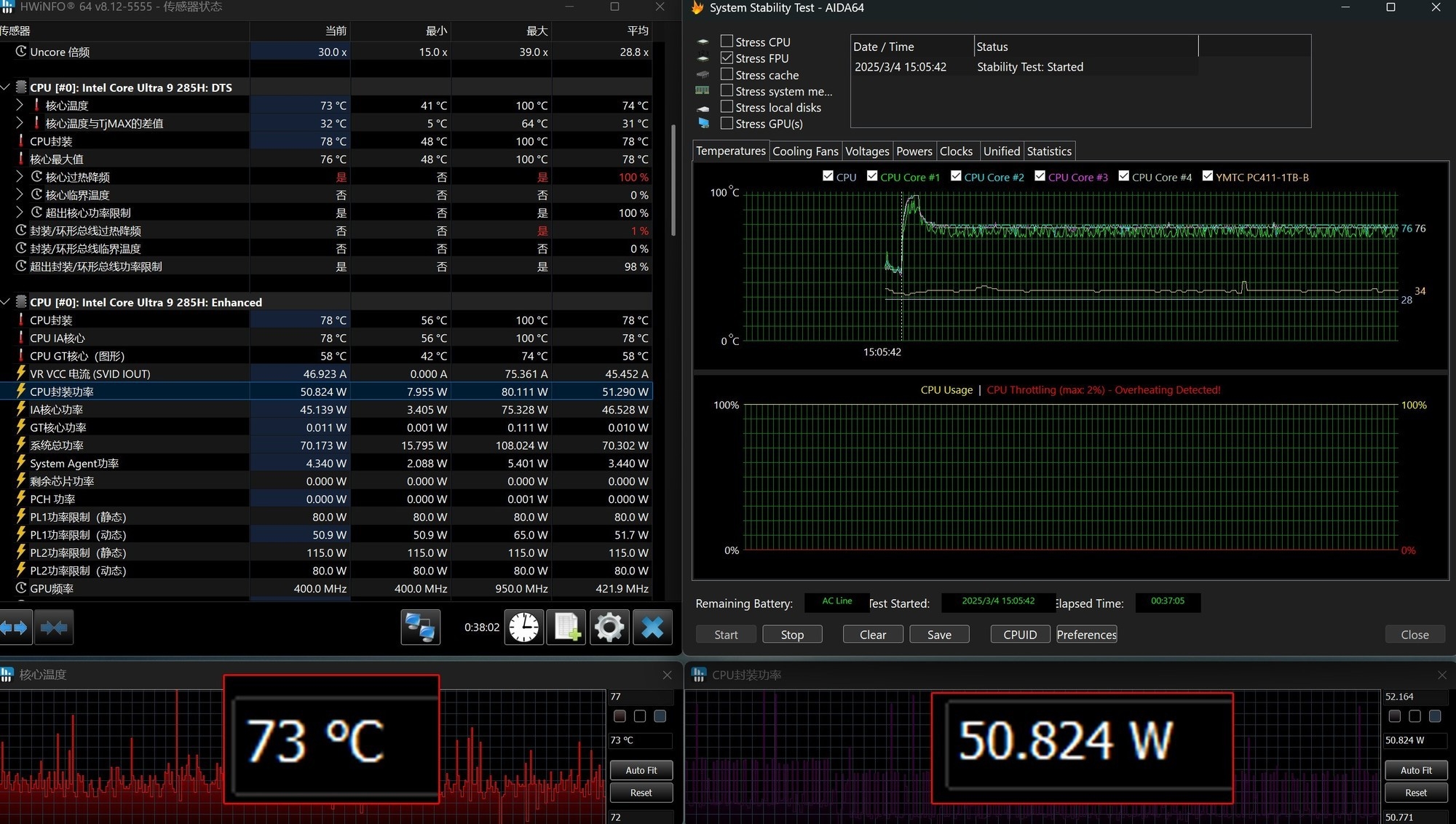This screenshot has height=824, width=1456.
Task: Open the Statistics tab
Action: click(1048, 151)
